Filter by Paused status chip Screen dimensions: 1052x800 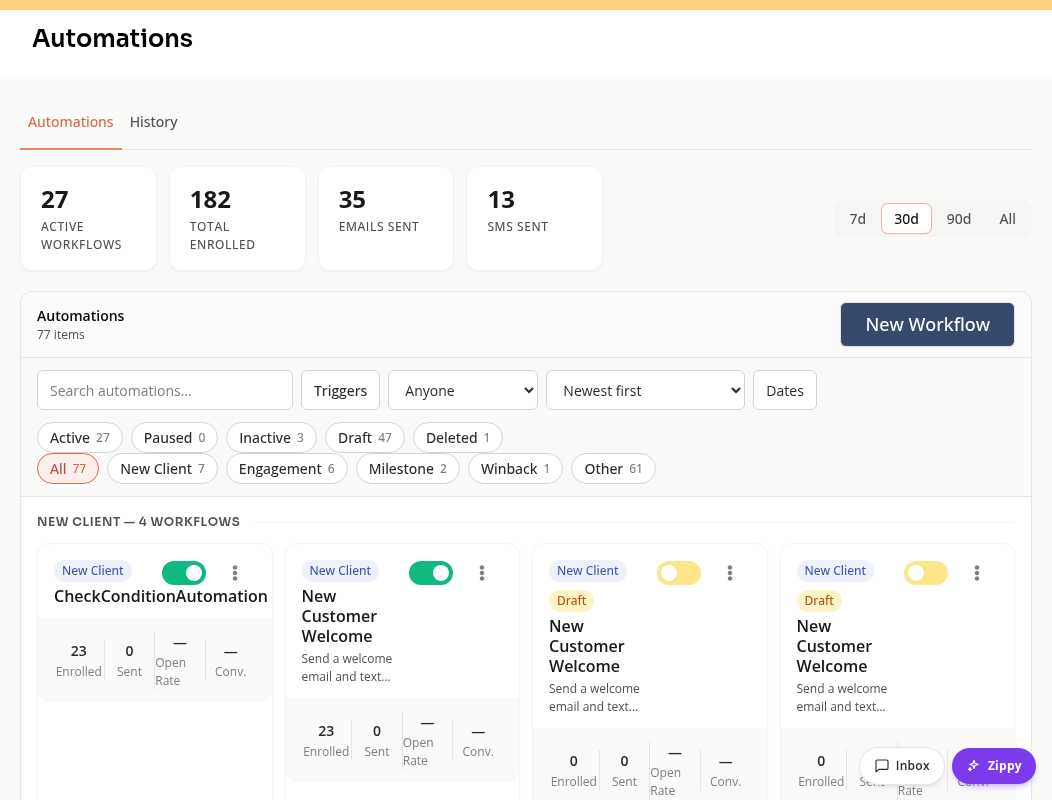(x=174, y=438)
